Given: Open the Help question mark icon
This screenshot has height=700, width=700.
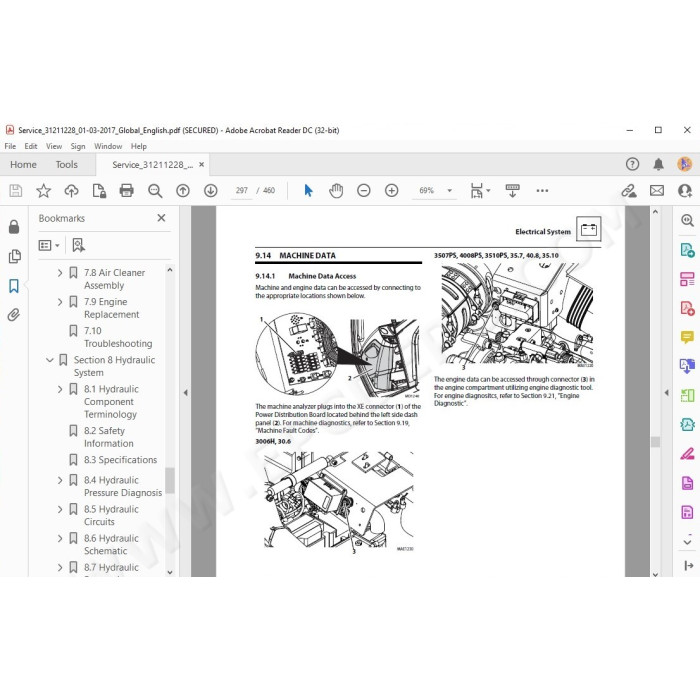Looking at the screenshot, I should pos(632,164).
